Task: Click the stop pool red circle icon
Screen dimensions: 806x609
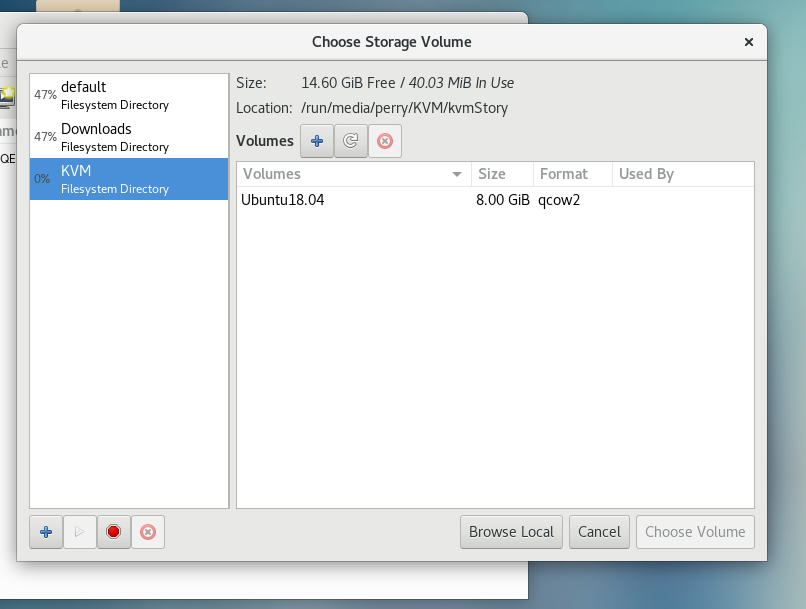Action: tap(113, 532)
